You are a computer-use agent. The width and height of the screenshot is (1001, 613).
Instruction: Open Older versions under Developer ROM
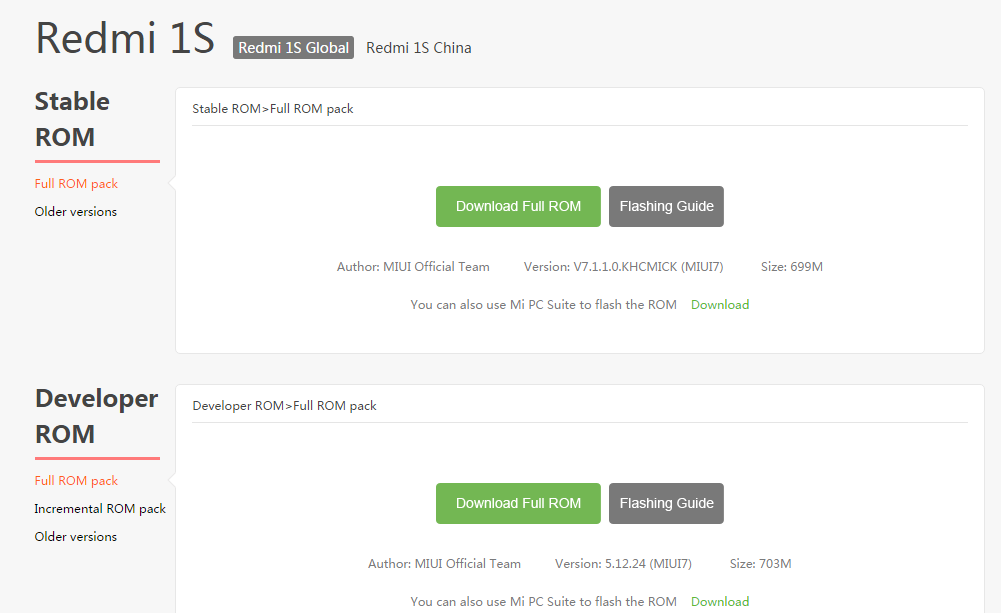point(75,537)
